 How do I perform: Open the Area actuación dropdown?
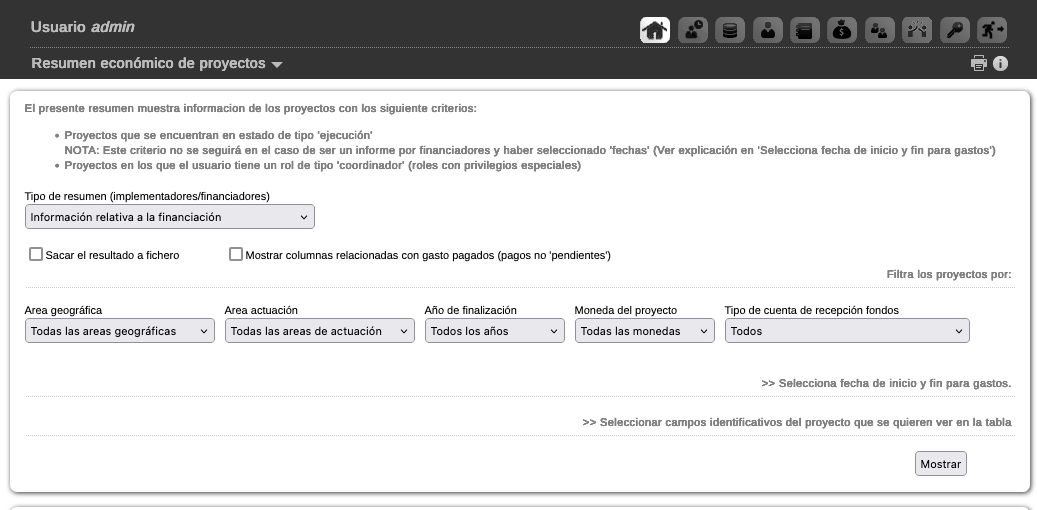(319, 331)
